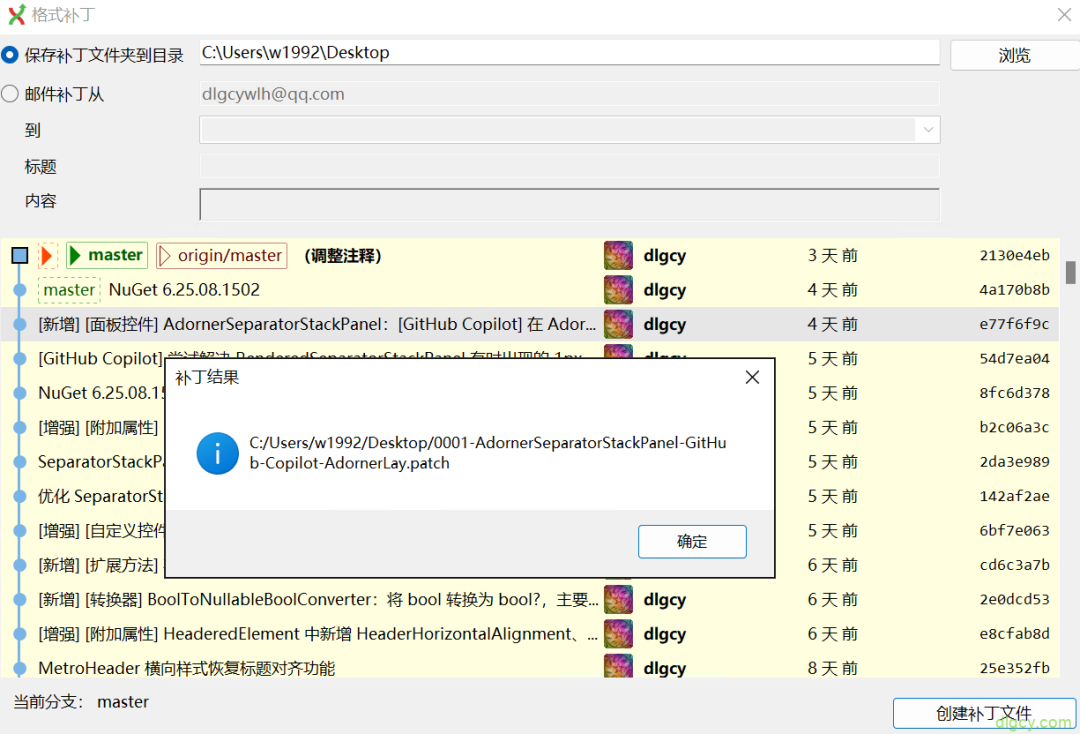Click the green master branch label
Image resolution: width=1080 pixels, height=734 pixels.
click(107, 255)
